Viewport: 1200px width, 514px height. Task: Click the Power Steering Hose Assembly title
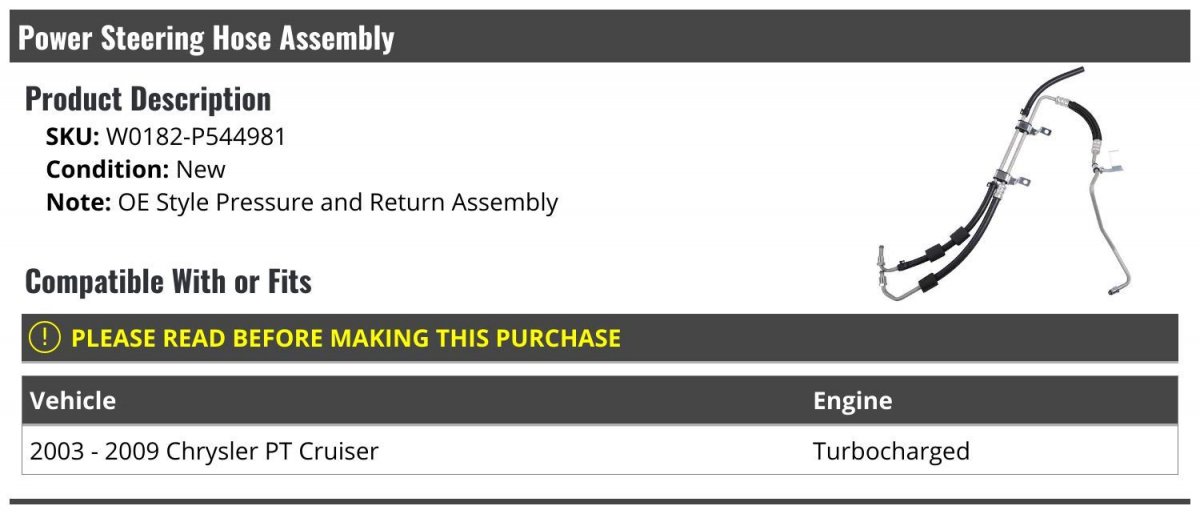(207, 39)
